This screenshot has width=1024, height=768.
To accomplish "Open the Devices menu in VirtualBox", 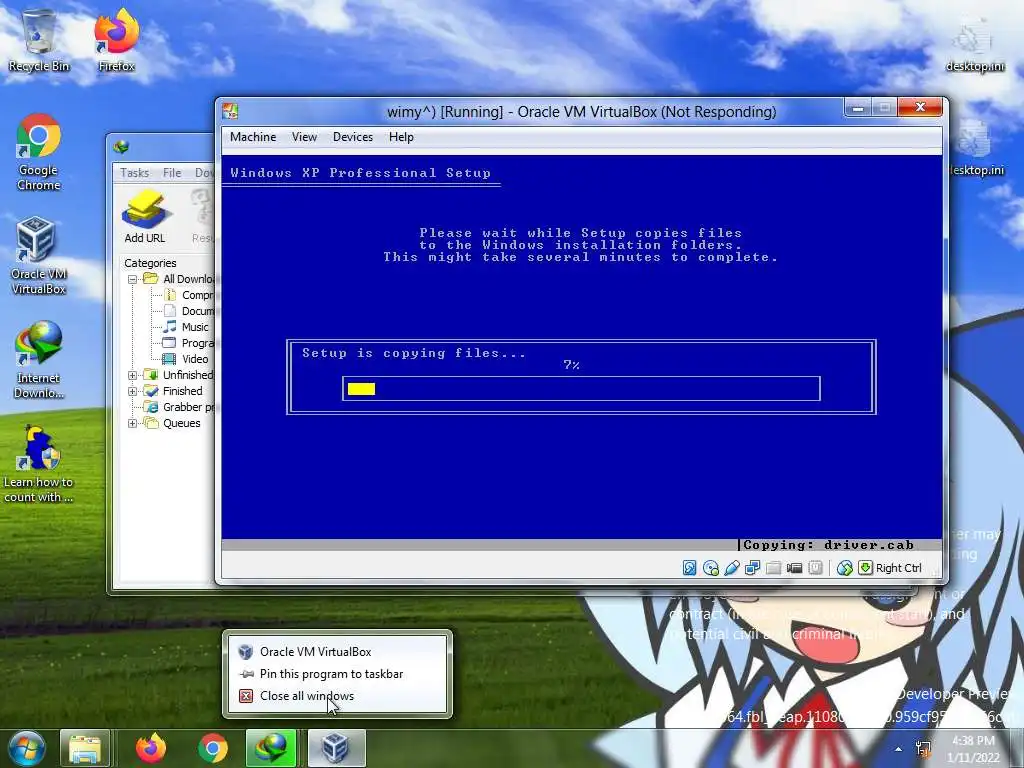I will [x=353, y=136].
